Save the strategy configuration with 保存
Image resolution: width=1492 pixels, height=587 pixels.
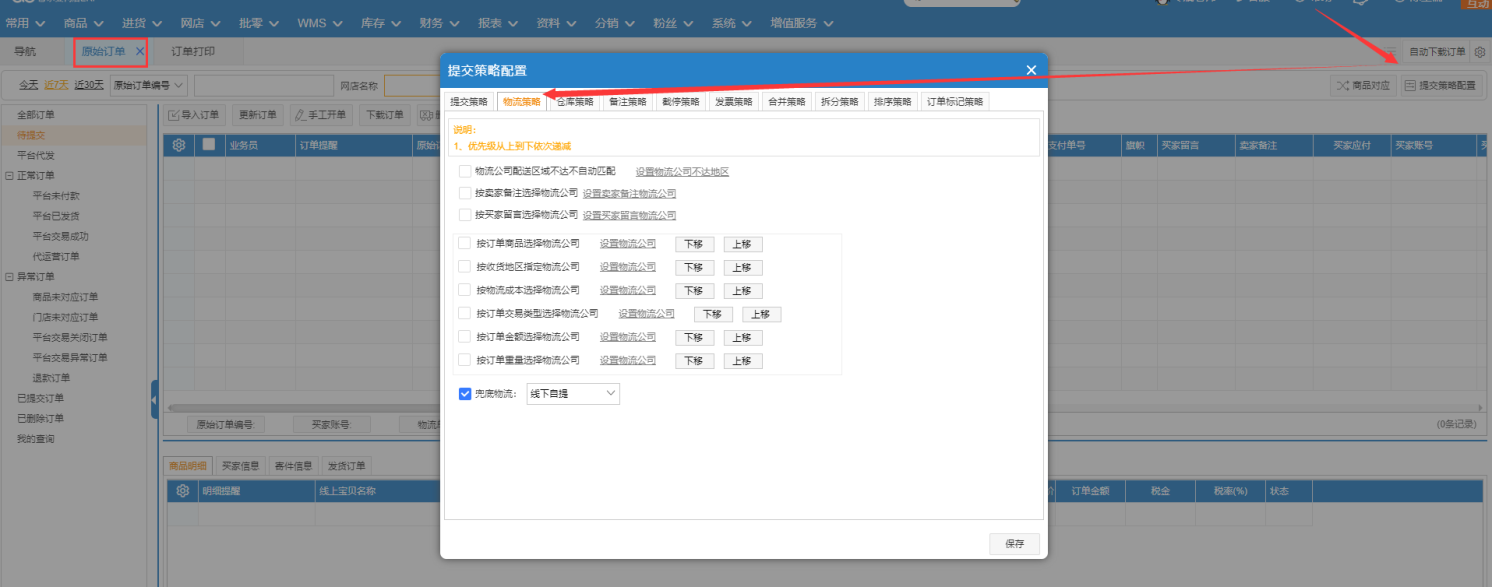[x=1015, y=544]
